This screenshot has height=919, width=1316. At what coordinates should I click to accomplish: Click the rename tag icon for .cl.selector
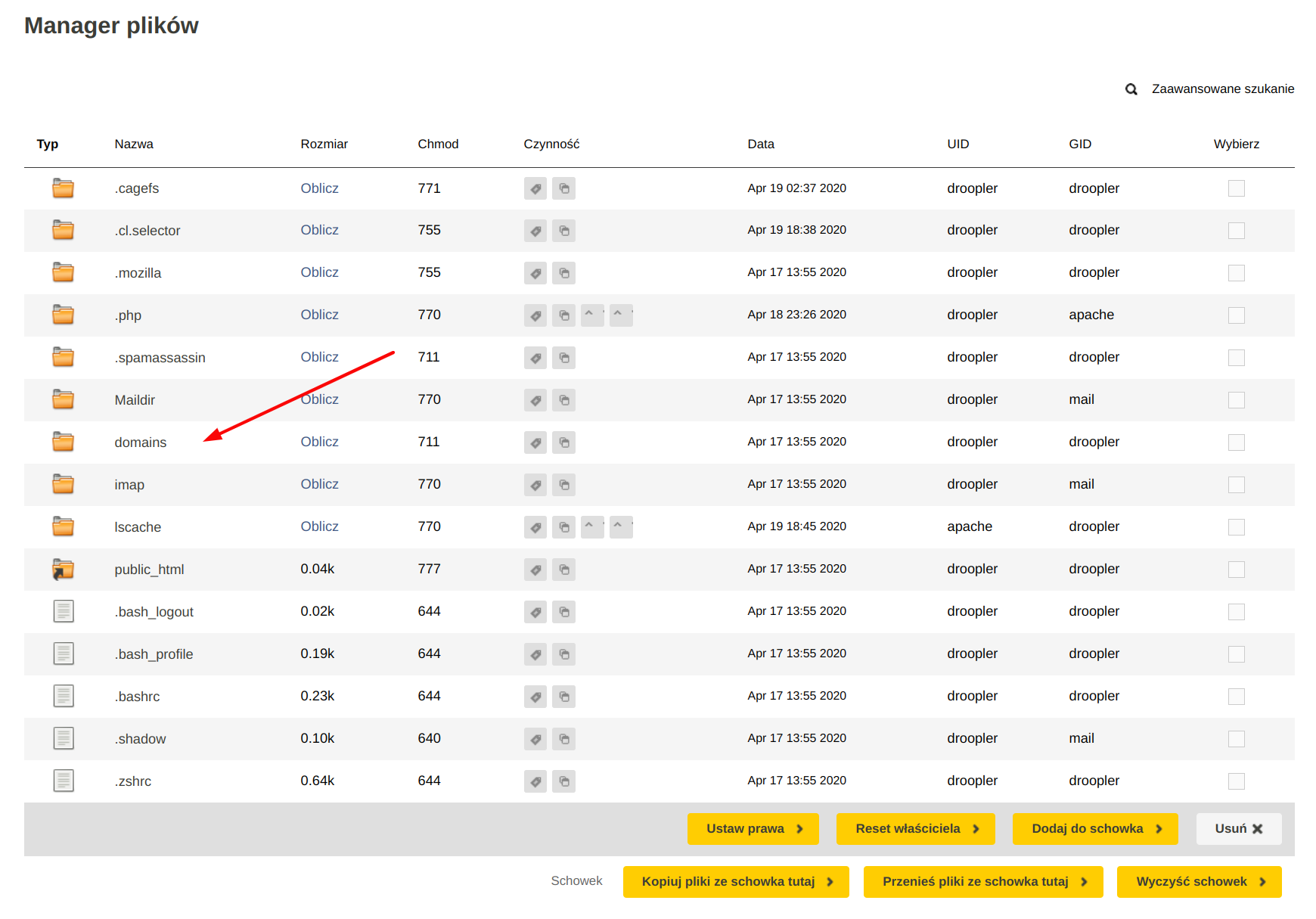tap(535, 231)
